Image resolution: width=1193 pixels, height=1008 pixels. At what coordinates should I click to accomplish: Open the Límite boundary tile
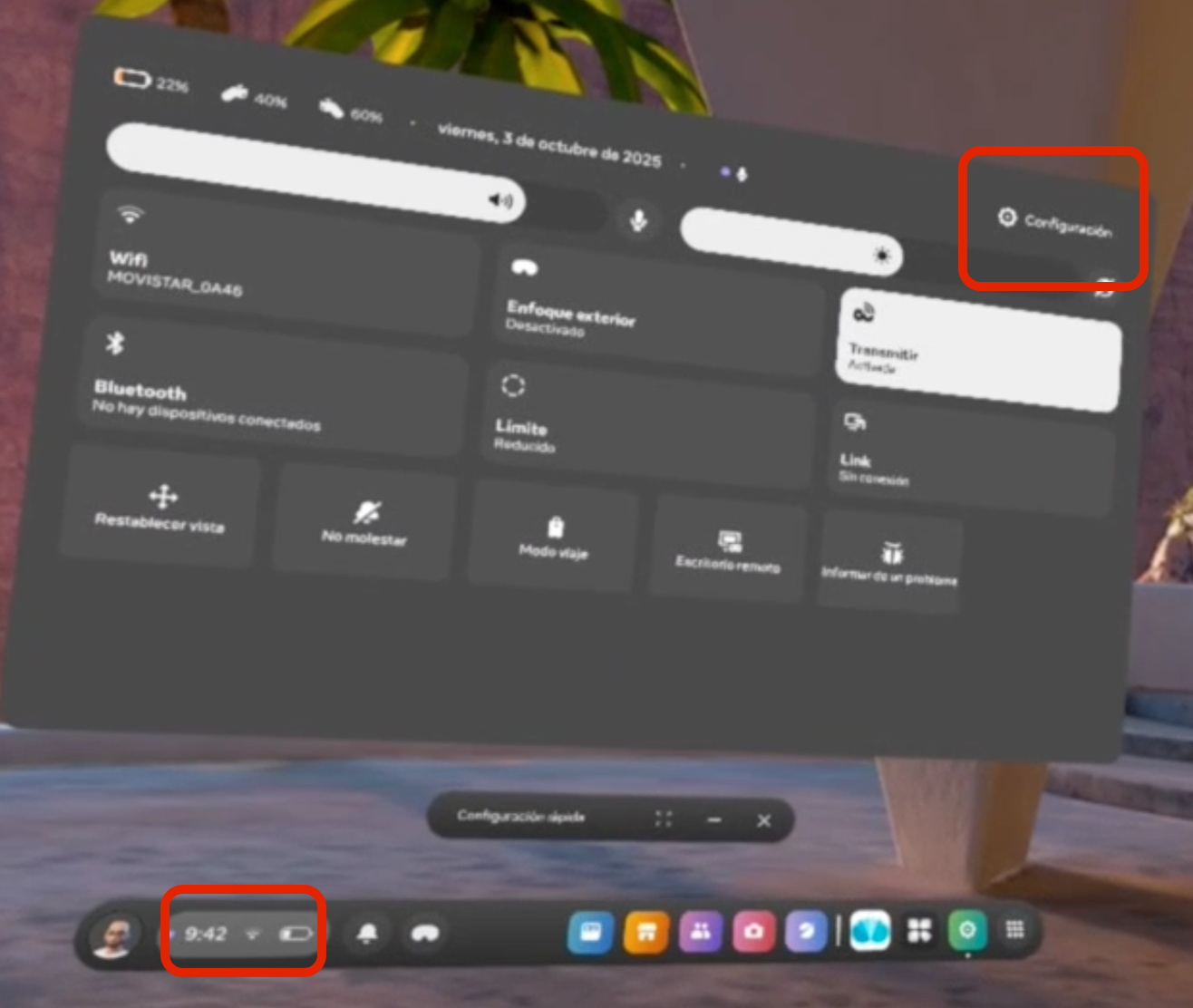[x=648, y=423]
